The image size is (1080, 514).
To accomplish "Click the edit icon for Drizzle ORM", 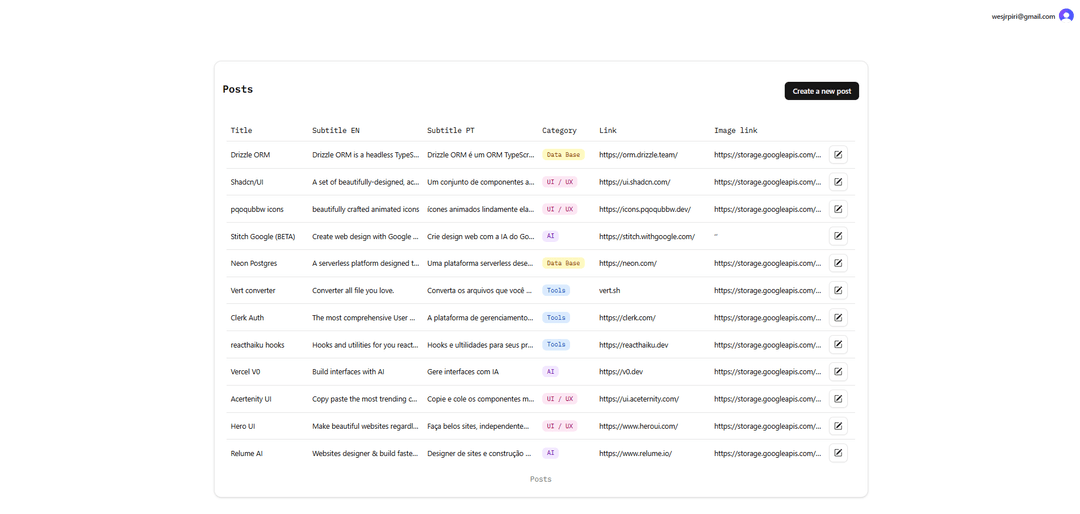I will pos(838,155).
